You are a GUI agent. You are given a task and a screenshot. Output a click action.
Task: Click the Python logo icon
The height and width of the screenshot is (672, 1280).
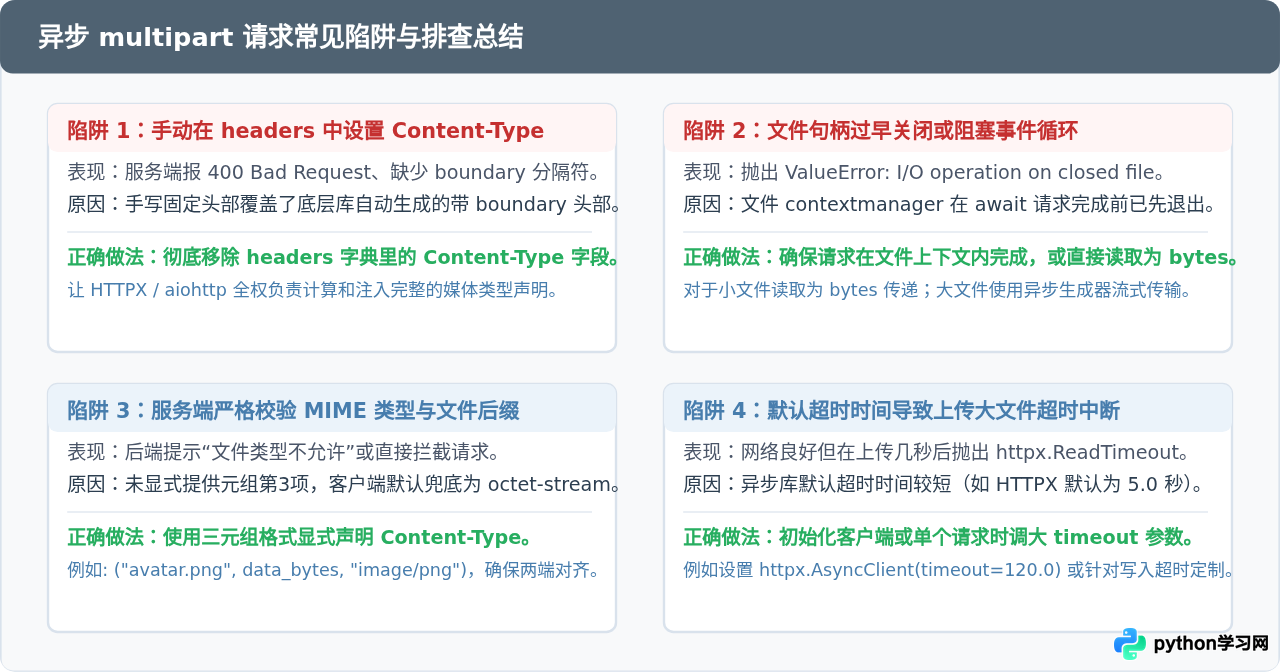tap(1130, 644)
